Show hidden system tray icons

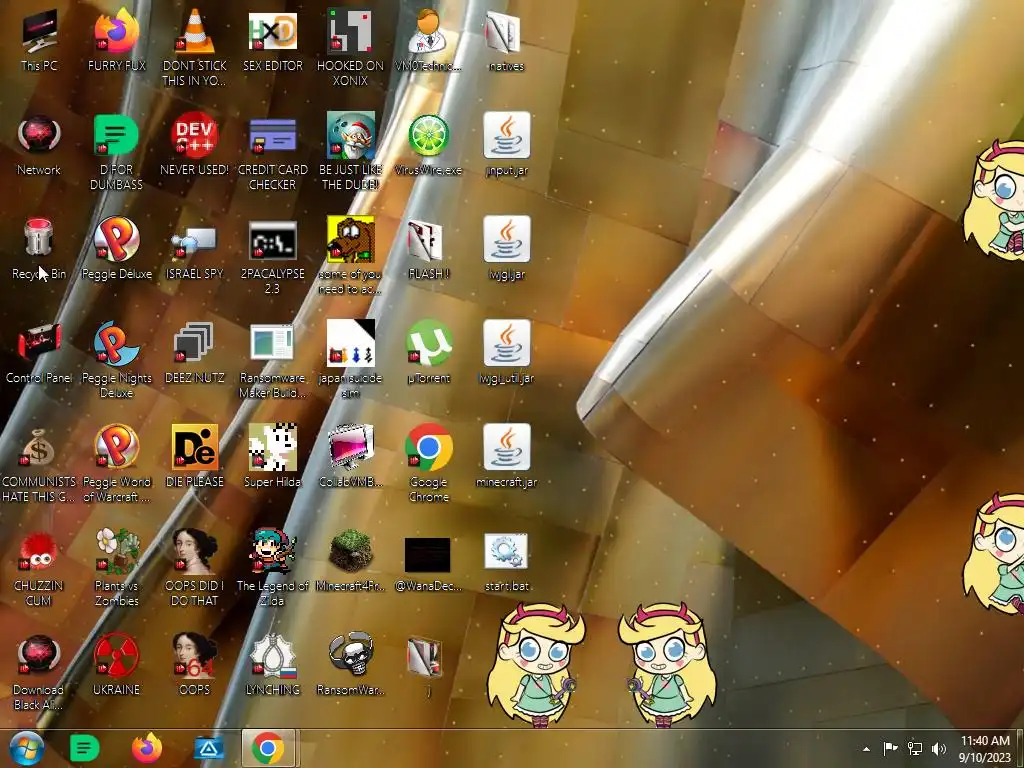[867, 749]
